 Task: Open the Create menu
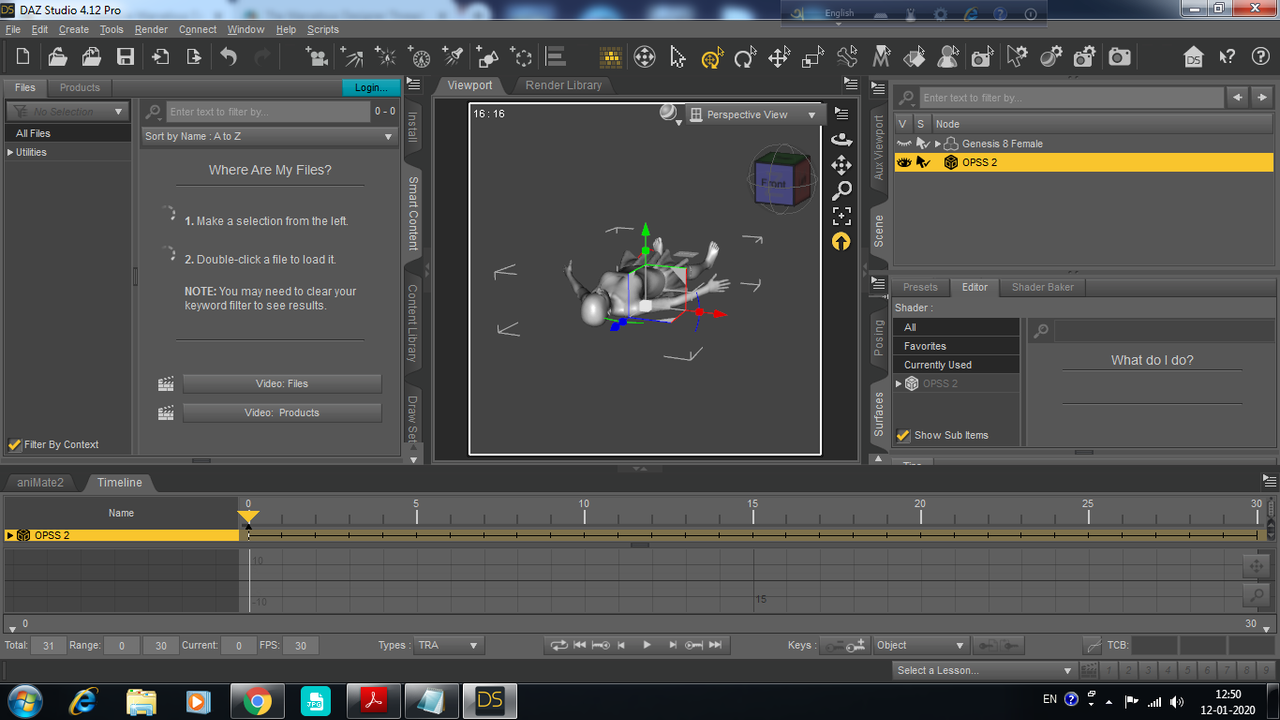tap(74, 29)
